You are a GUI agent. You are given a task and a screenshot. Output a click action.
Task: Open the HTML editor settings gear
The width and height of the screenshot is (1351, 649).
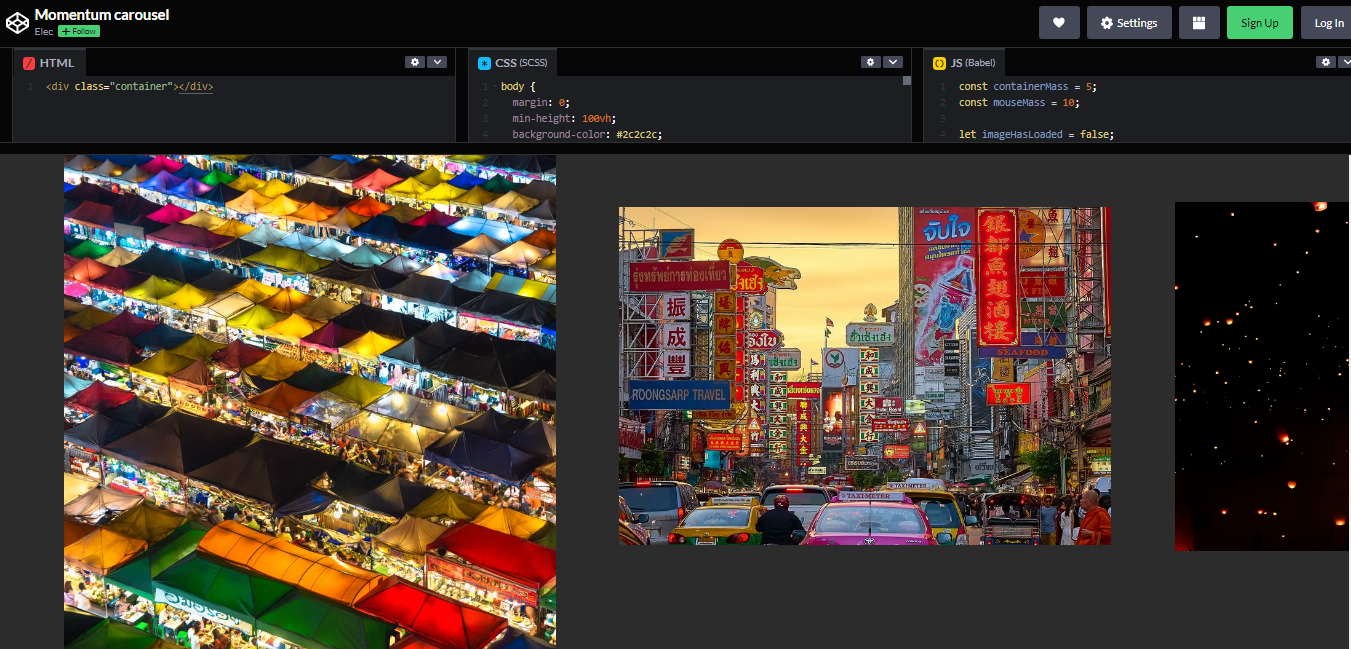[x=415, y=61]
